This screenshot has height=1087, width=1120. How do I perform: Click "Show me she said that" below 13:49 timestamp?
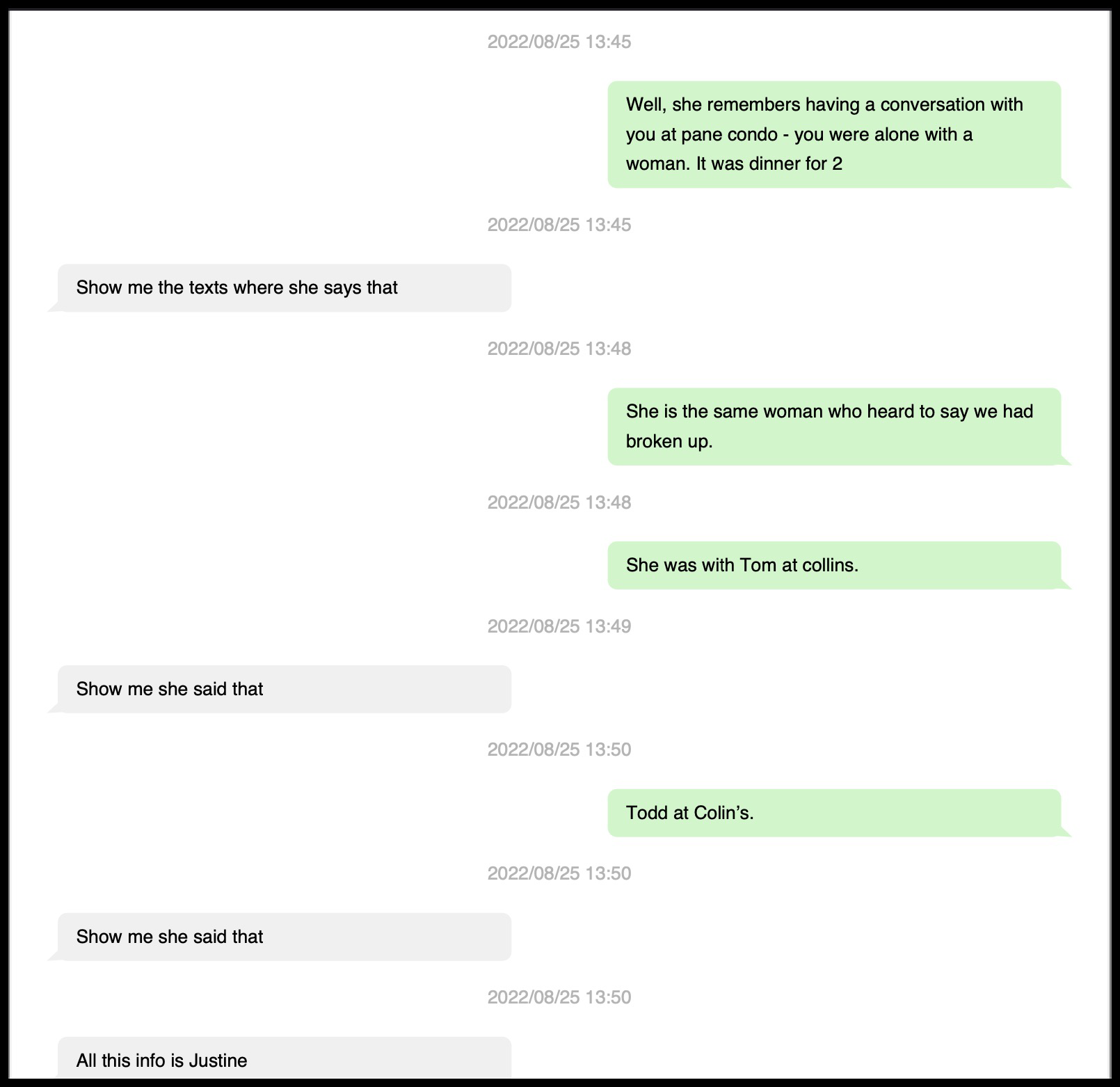point(284,689)
